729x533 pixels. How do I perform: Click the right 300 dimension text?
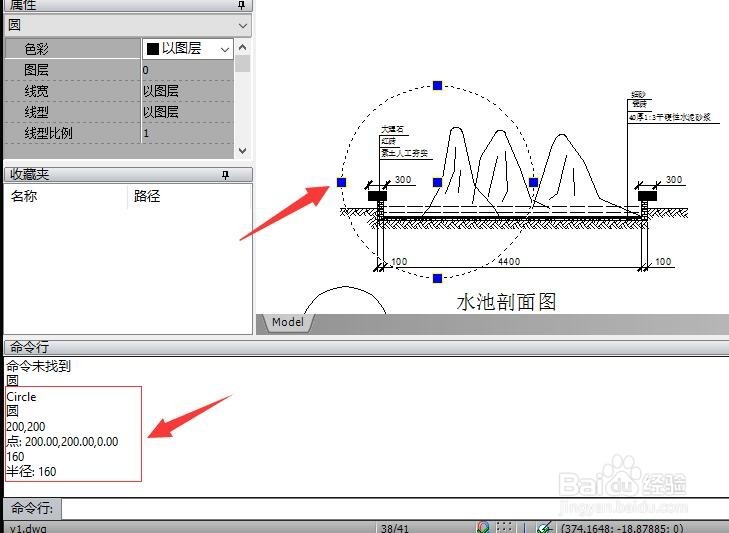click(x=674, y=180)
